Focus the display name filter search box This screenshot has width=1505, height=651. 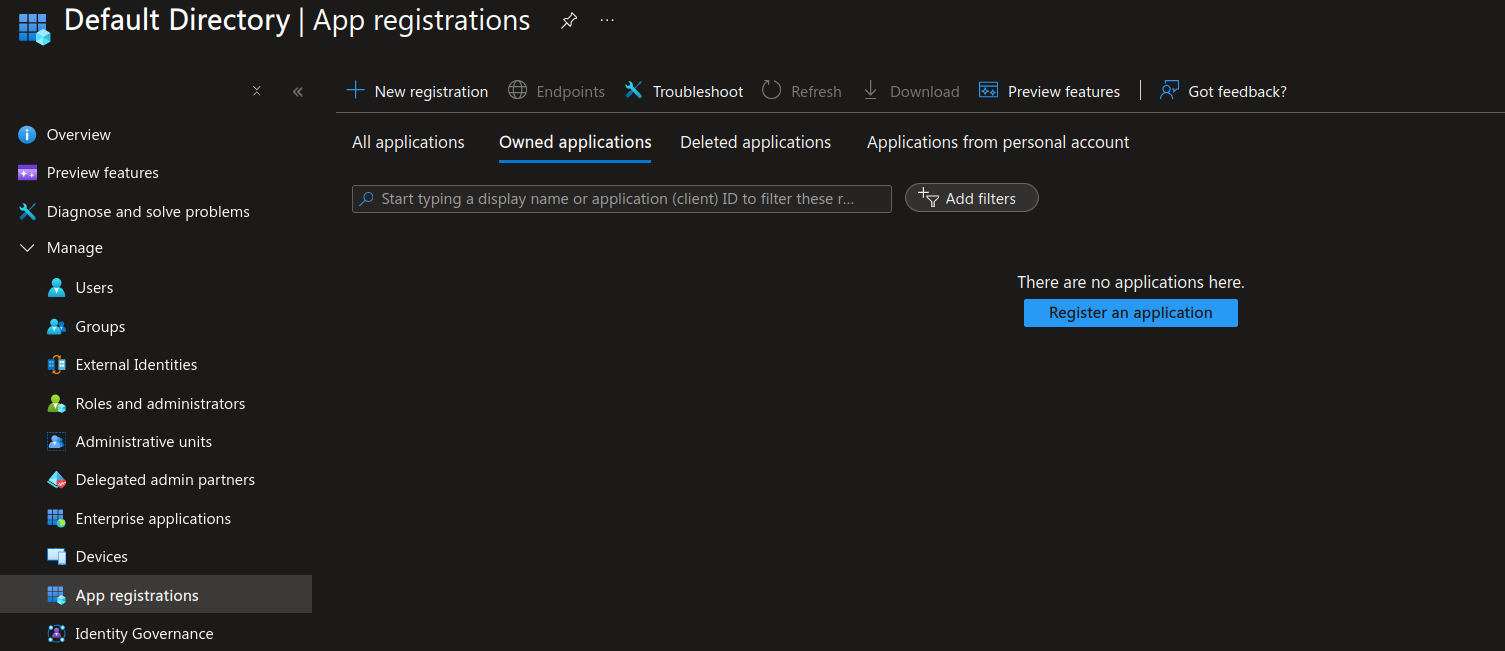pyautogui.click(x=622, y=199)
